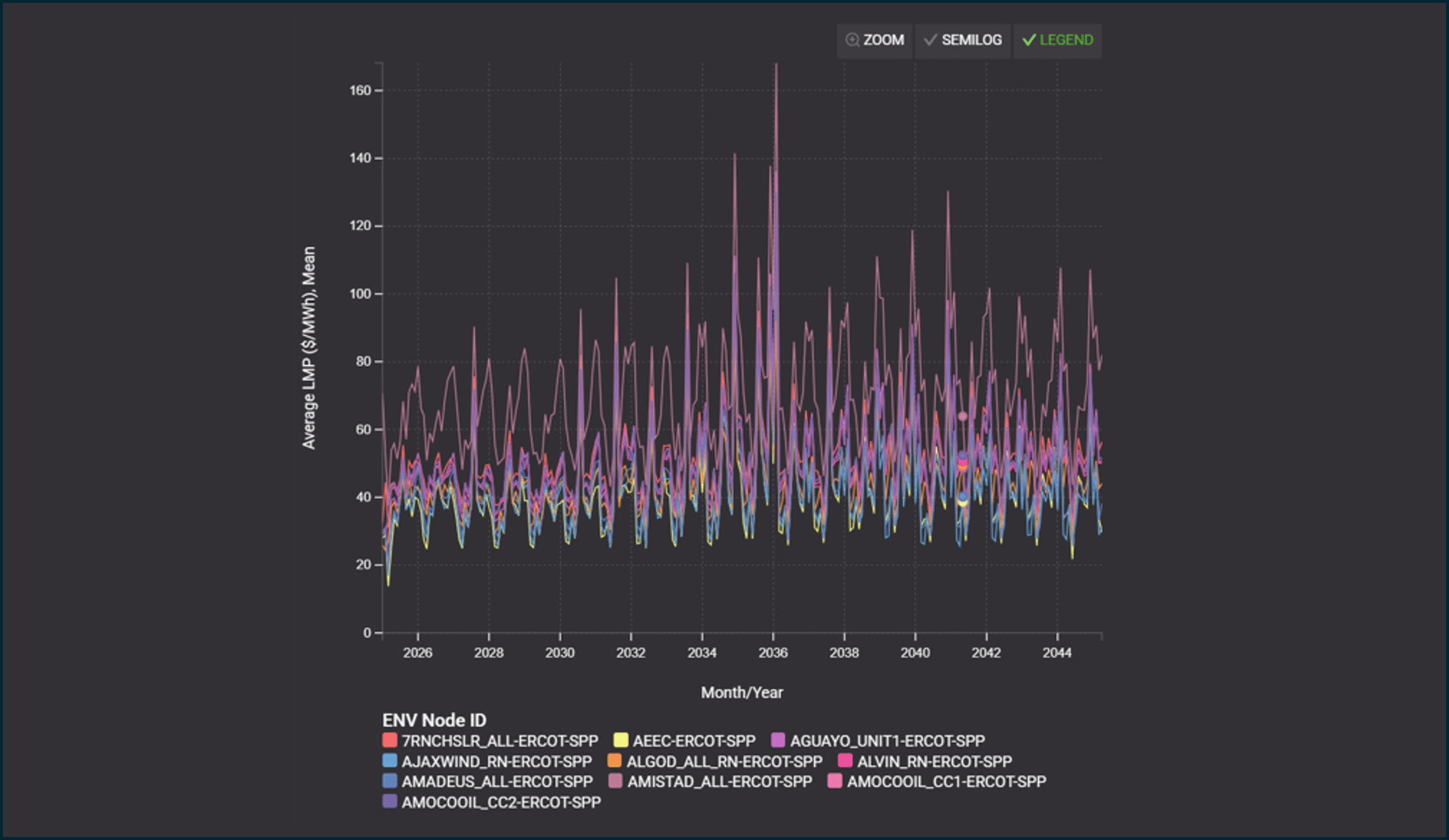Click the highlighted AMISTAD data point marker

tap(963, 415)
